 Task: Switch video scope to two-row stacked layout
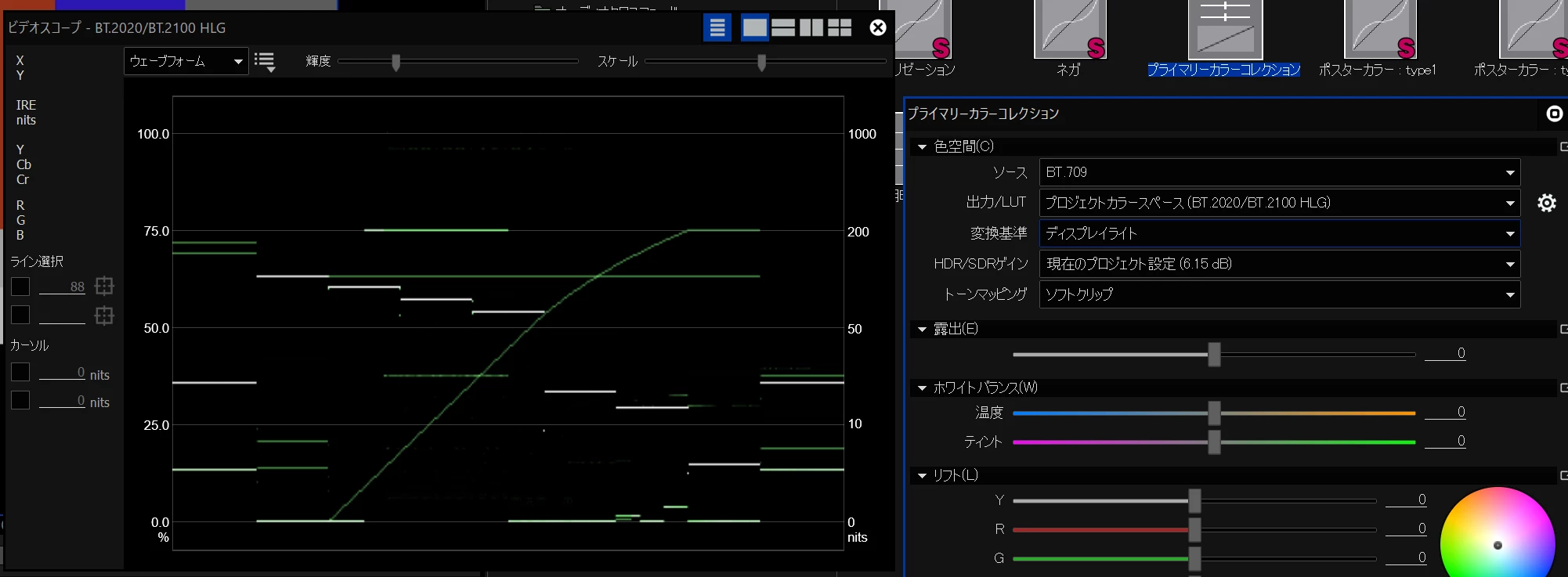783,28
